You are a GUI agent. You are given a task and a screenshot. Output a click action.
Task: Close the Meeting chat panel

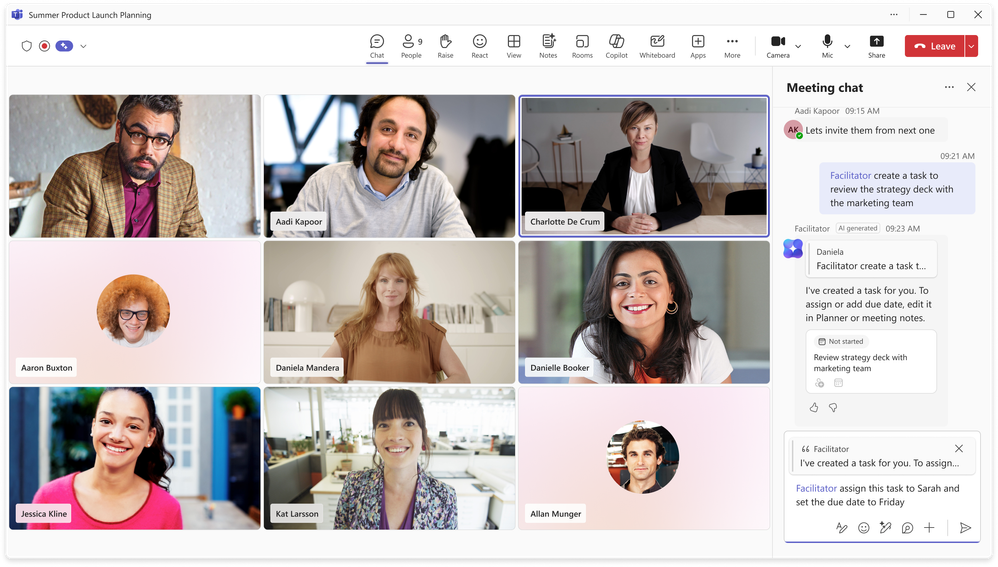(x=971, y=87)
